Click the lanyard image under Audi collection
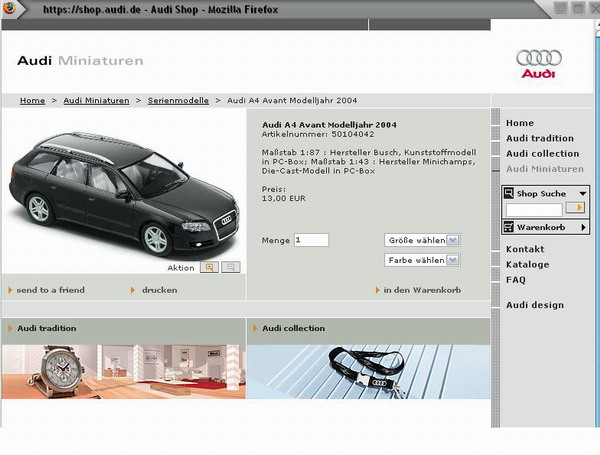600x455 pixels. [368, 372]
